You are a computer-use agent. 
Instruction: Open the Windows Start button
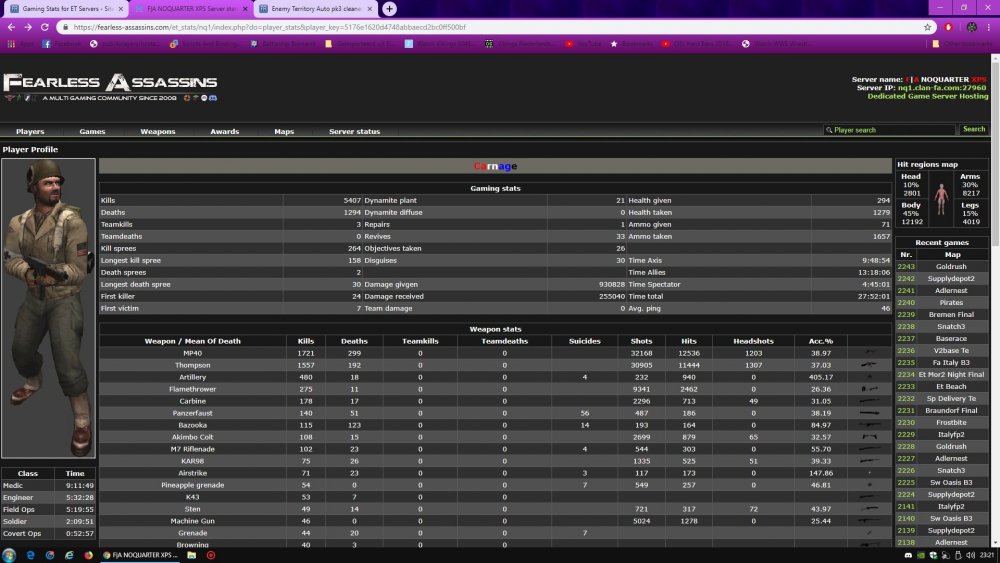tap(9, 555)
